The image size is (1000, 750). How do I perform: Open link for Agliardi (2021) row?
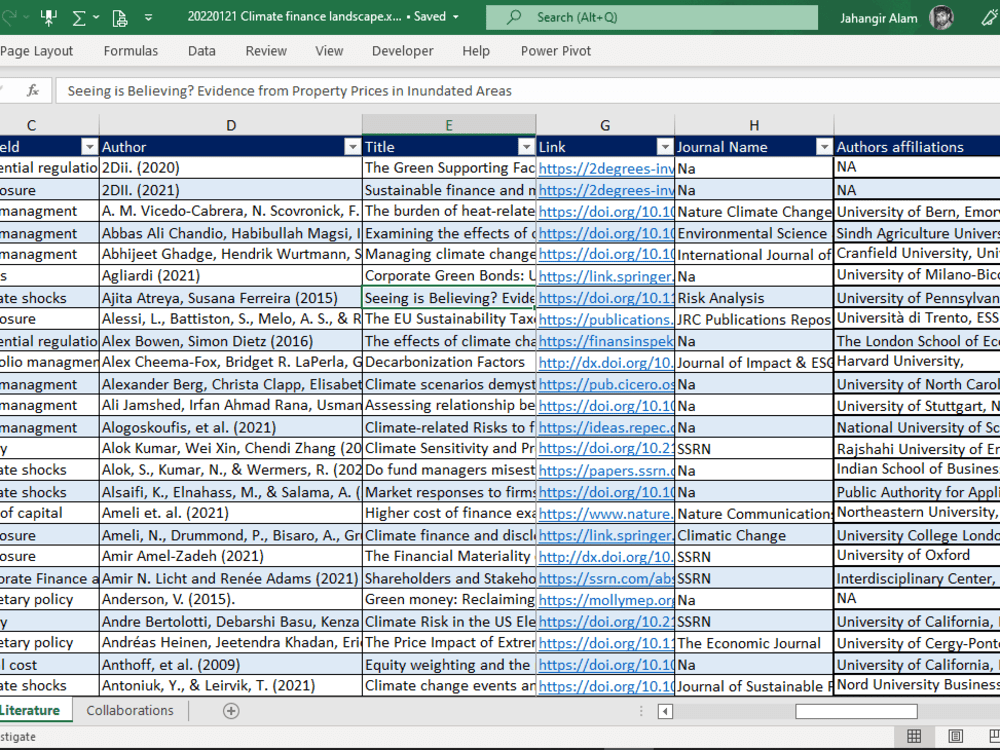605,276
